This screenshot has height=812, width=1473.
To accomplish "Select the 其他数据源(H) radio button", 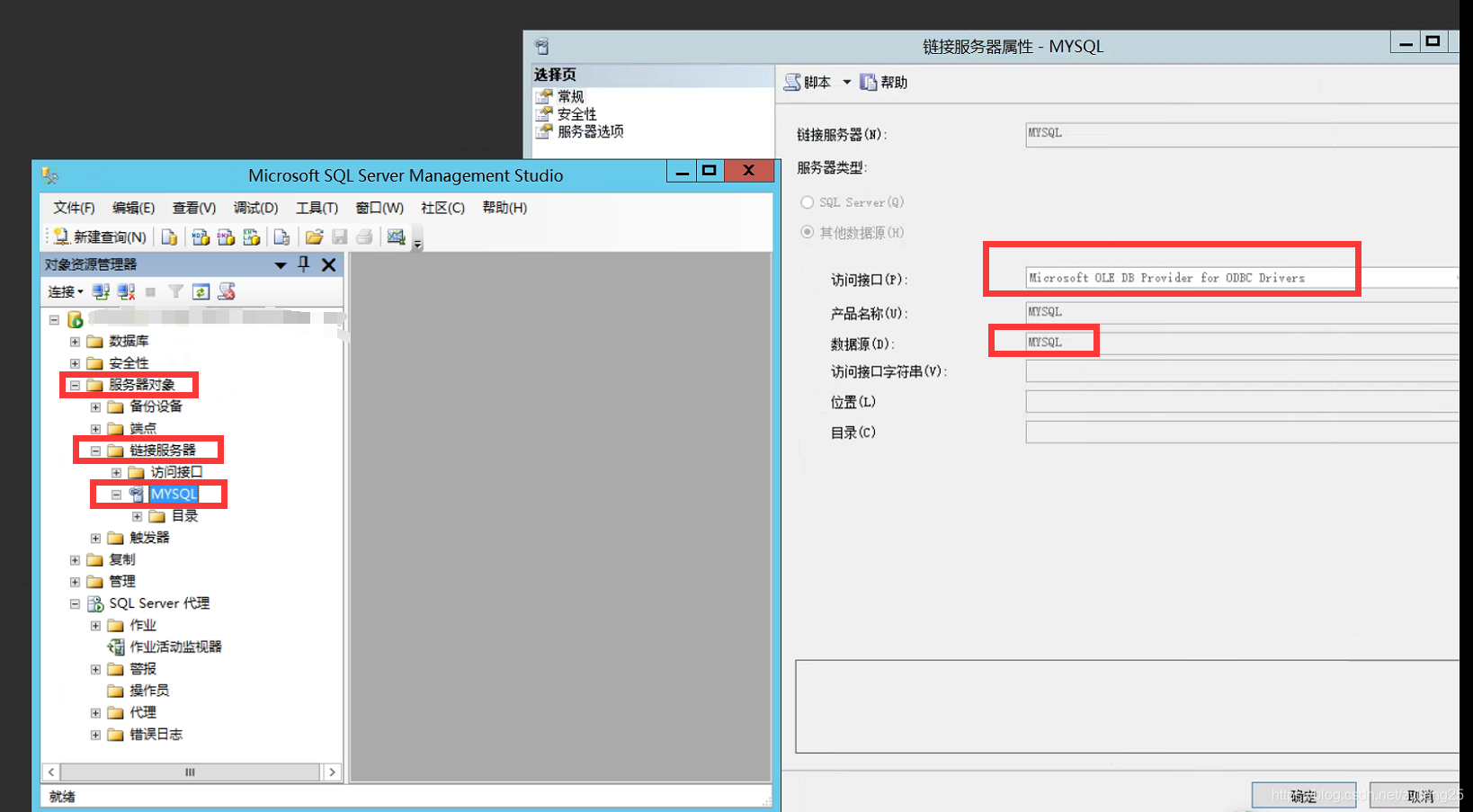I will point(807,232).
